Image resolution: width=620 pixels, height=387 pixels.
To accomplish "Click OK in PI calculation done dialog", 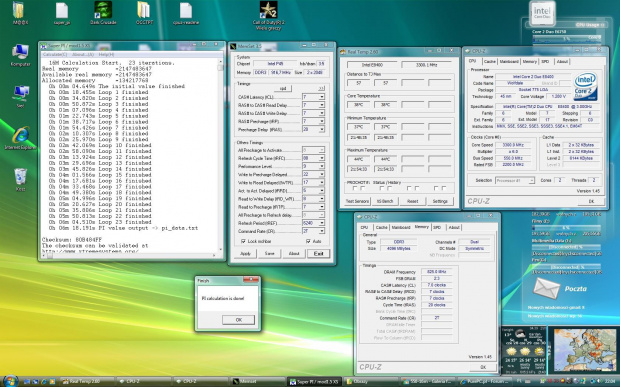I will [238, 320].
